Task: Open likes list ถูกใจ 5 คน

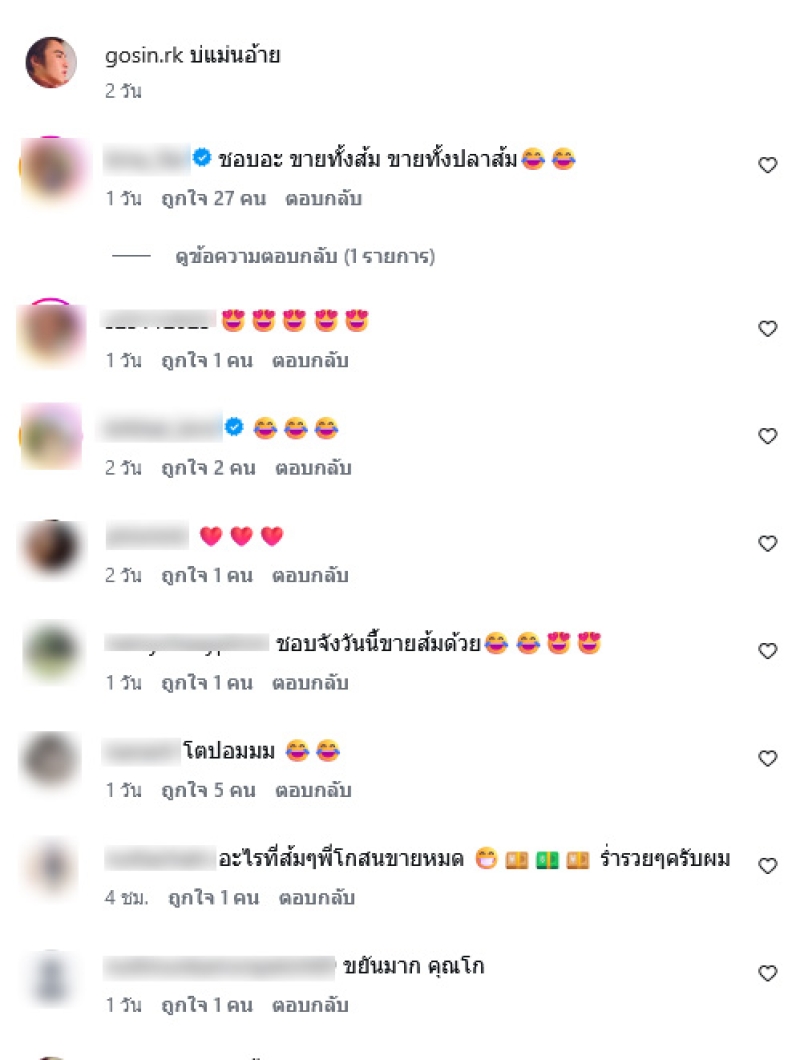Action: [208, 790]
